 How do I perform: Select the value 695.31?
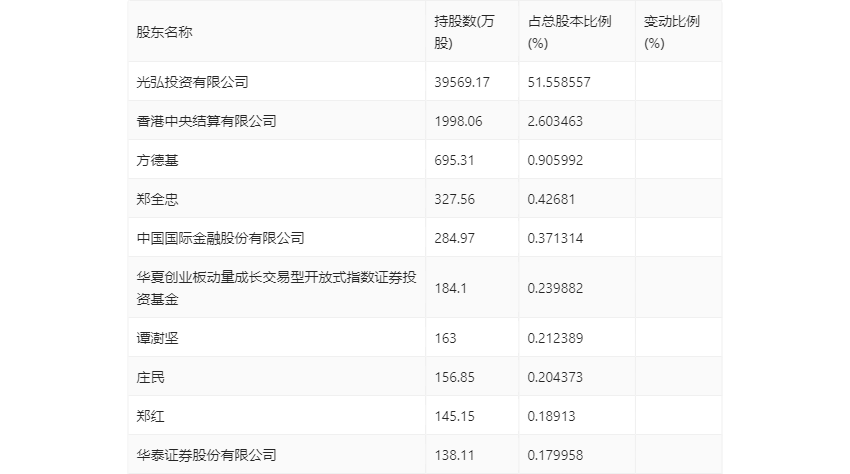point(454,160)
